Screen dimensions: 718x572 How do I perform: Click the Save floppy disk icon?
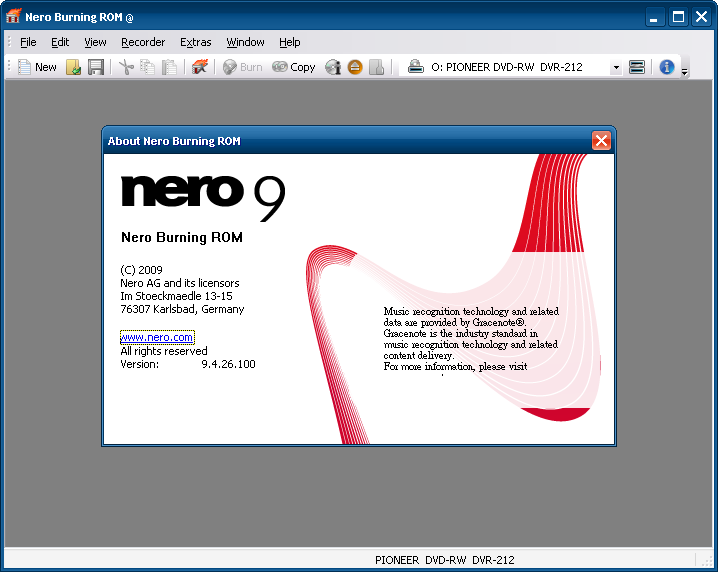(96, 67)
